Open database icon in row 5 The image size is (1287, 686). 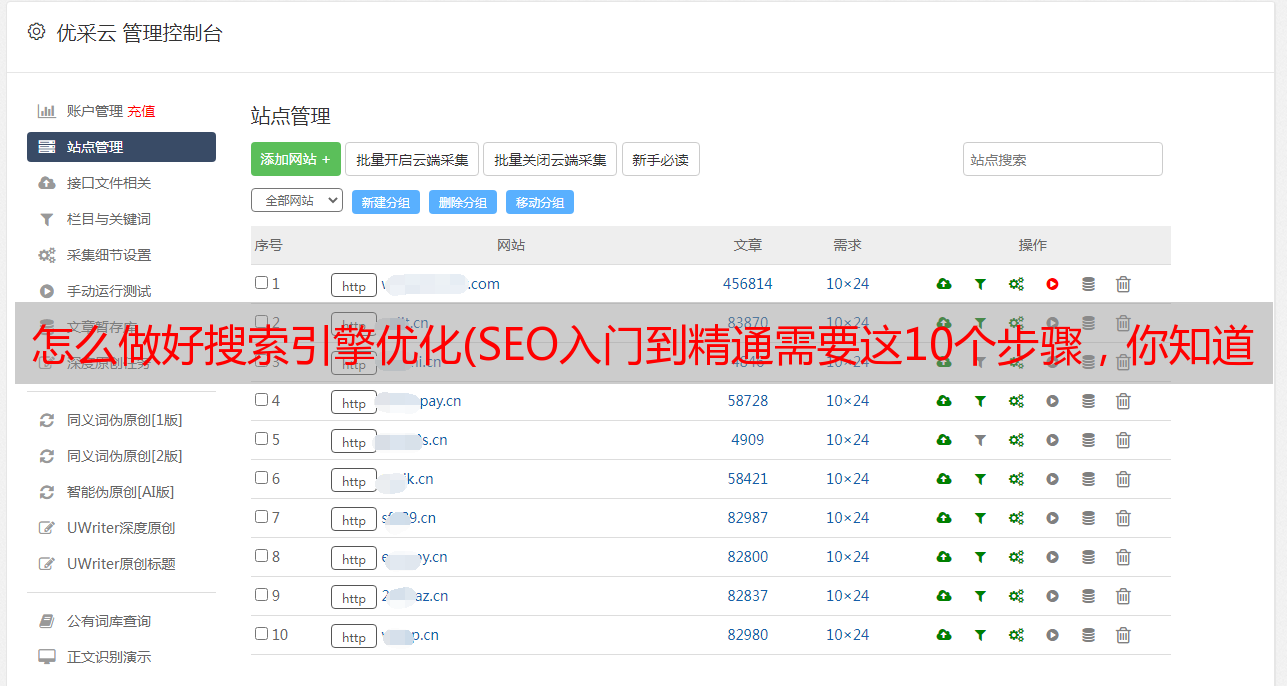coord(1088,440)
